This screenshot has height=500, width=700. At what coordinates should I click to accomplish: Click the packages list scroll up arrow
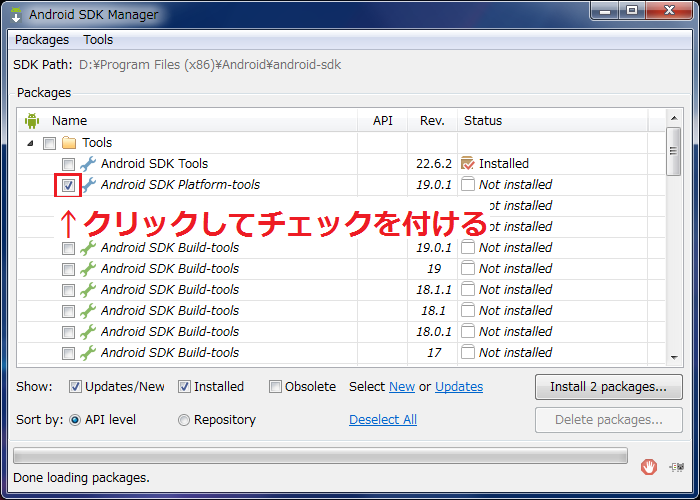coord(674,118)
